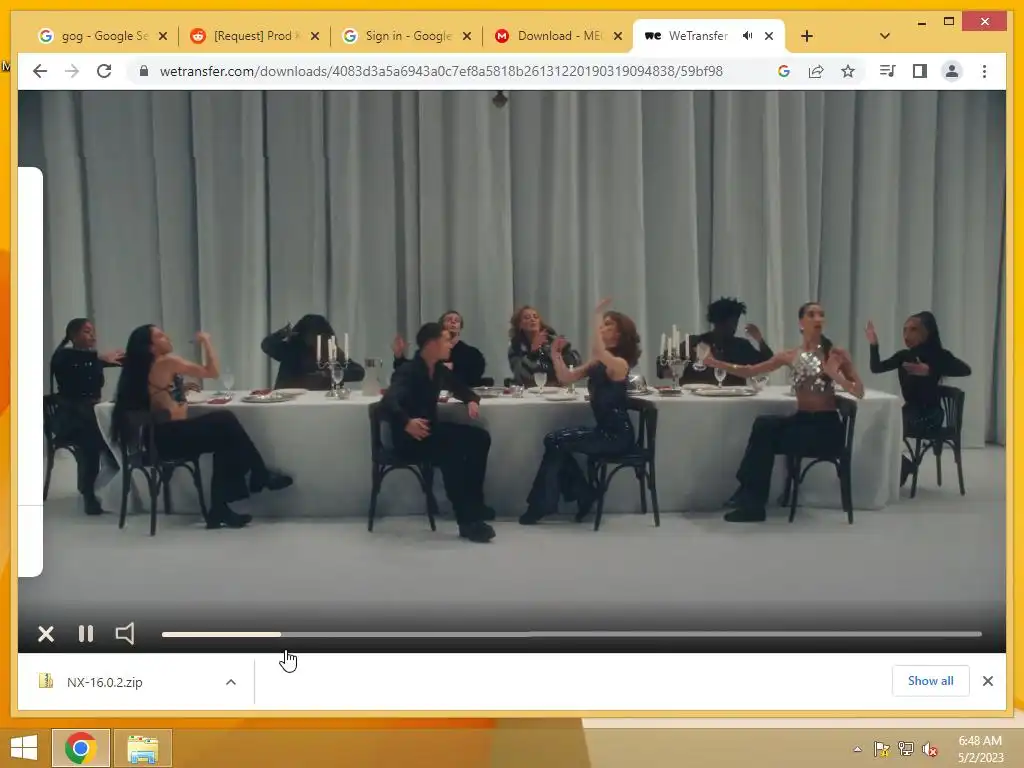Focus the wetransfer.com address bar
This screenshot has height=768, width=1024.
[441, 71]
